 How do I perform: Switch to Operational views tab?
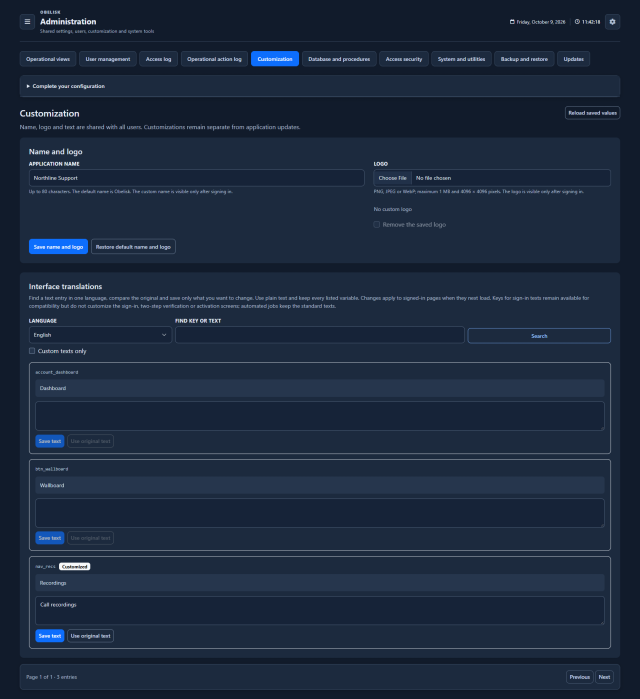[x=48, y=59]
